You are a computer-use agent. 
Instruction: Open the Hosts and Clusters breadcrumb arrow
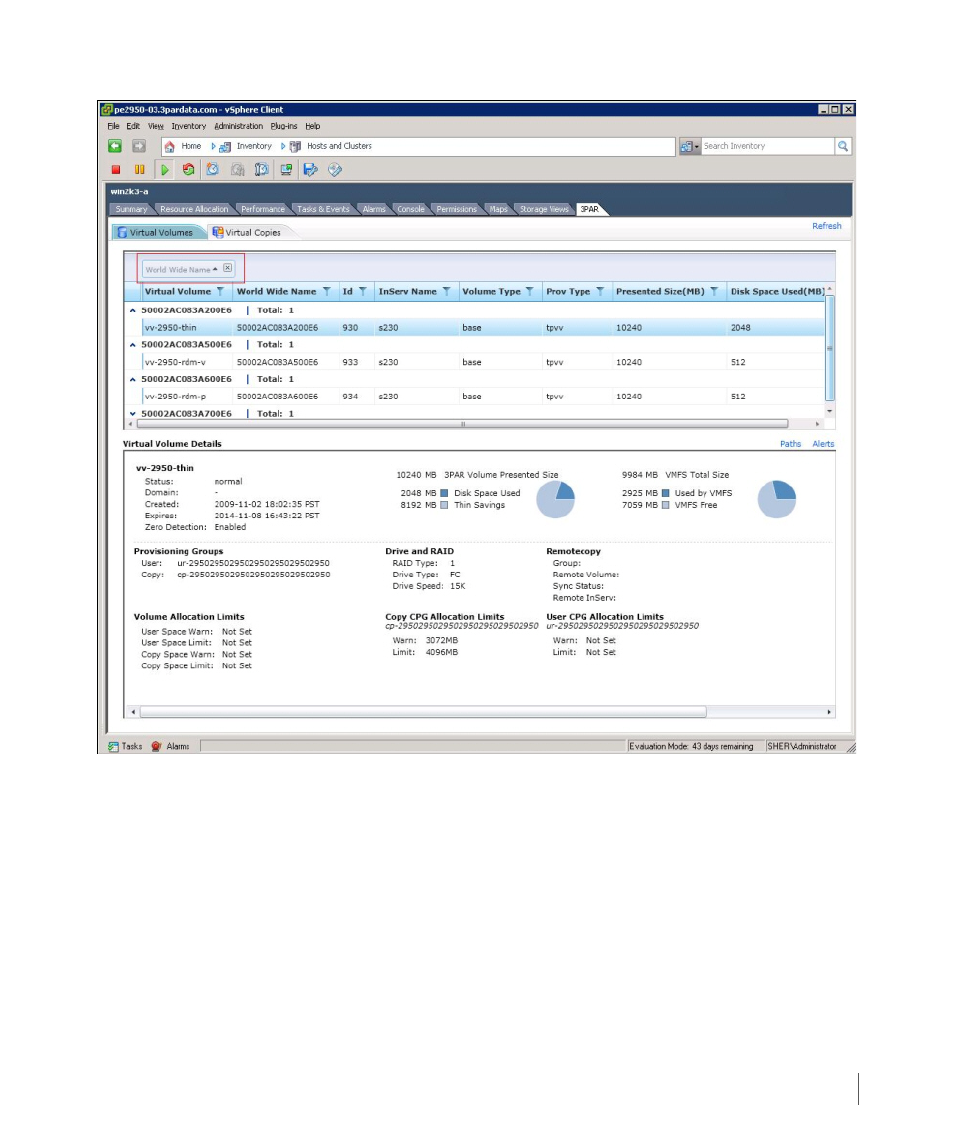tap(283, 146)
